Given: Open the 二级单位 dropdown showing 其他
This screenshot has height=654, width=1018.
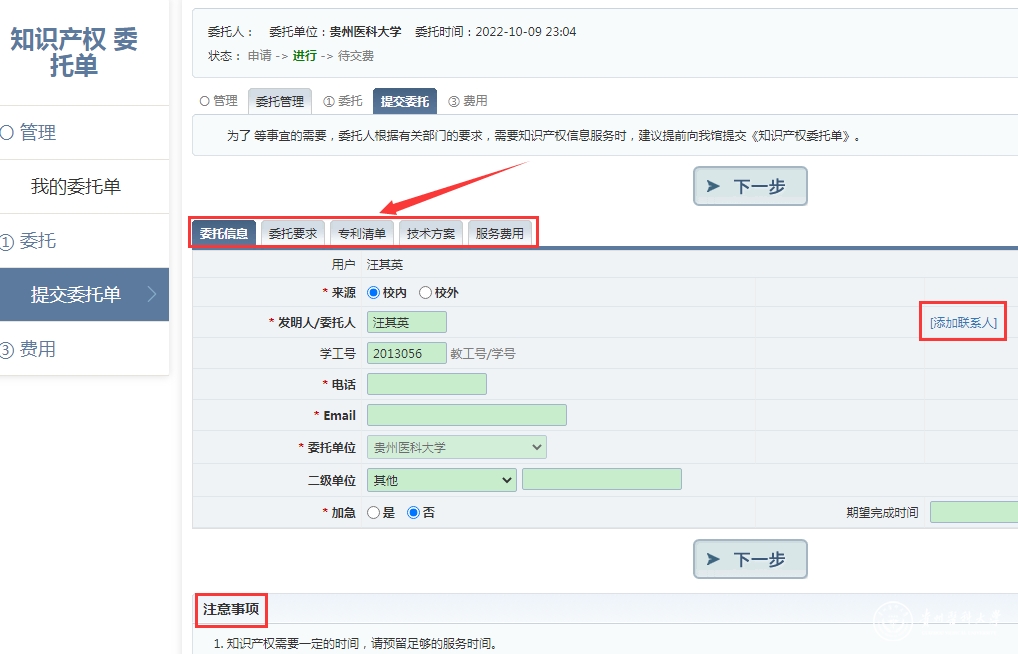Looking at the screenshot, I should coord(441,480).
